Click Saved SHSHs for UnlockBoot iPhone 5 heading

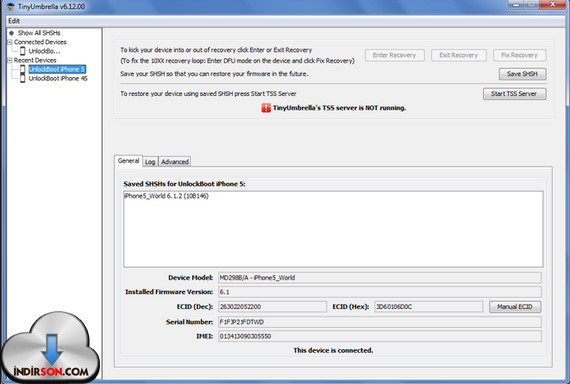click(184, 184)
